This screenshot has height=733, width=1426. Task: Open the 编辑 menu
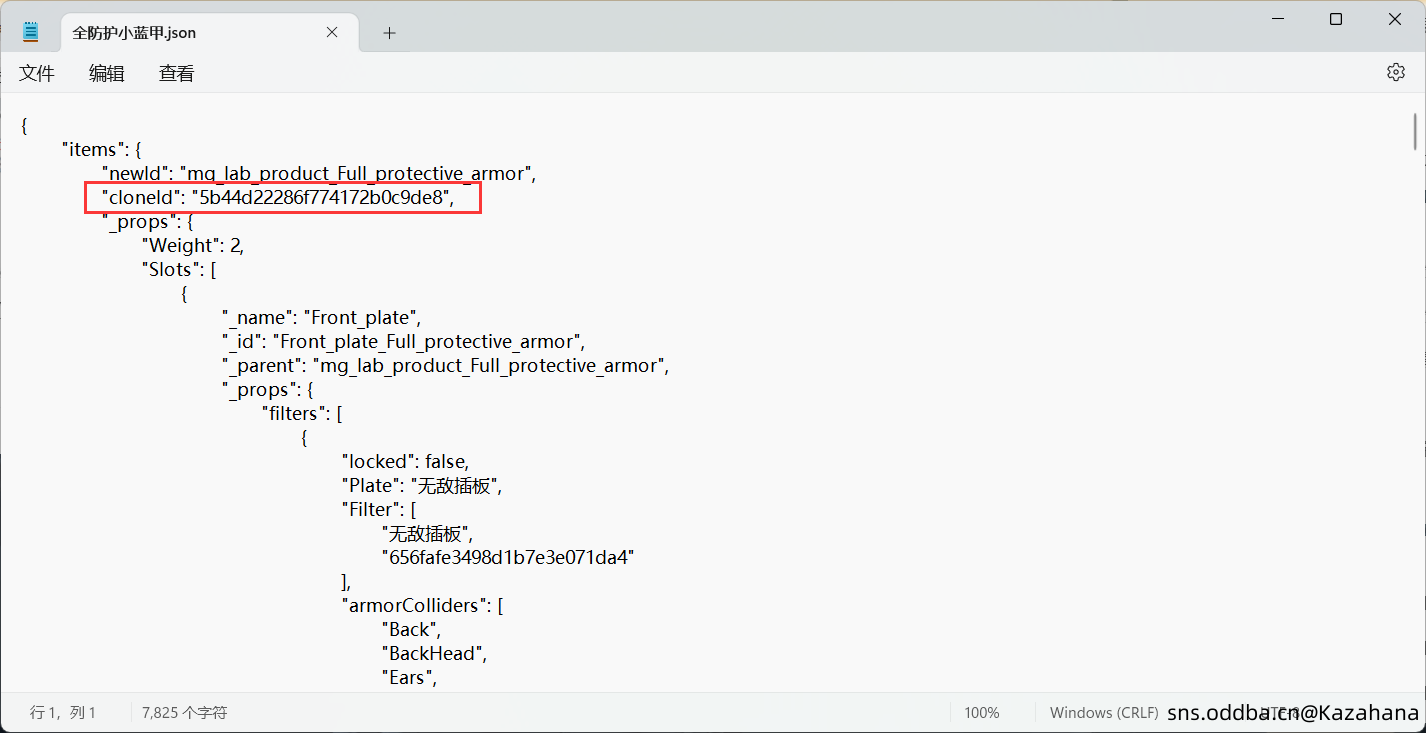pyautogui.click(x=106, y=73)
